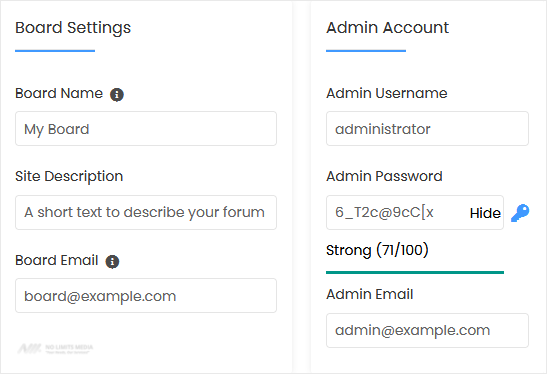
Task: Click the Admin Email label
Action: pos(369,294)
